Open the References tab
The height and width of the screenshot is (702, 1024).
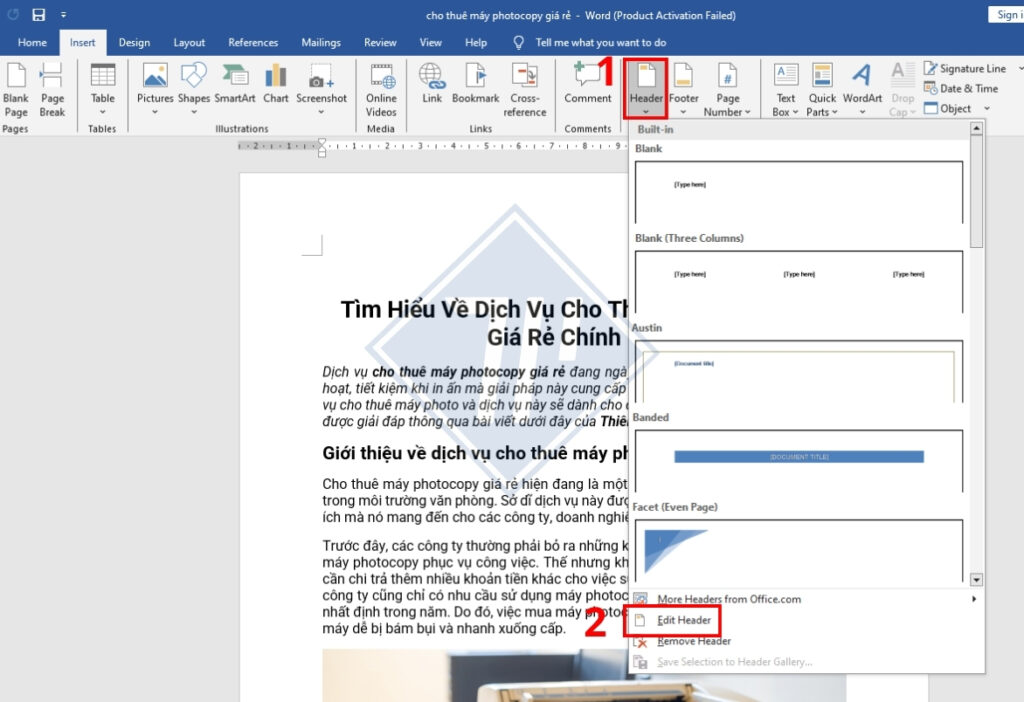[x=253, y=42]
